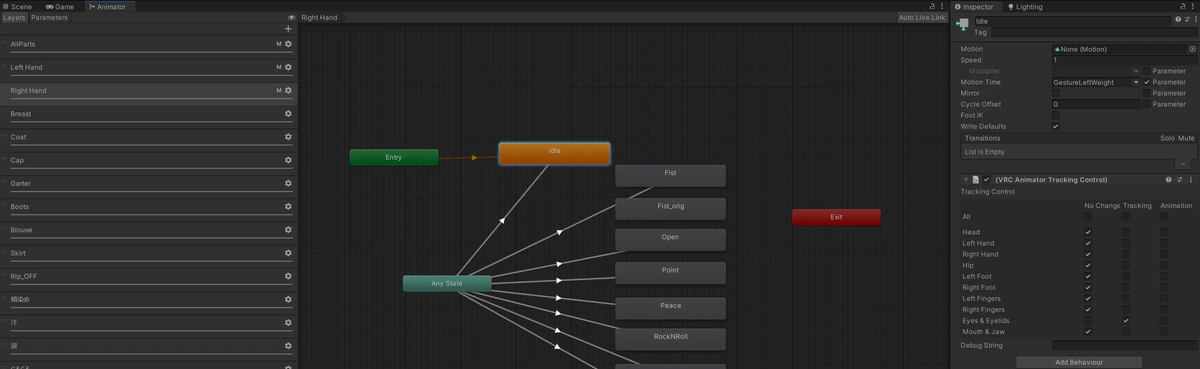This screenshot has height=369, width=1200.
Task: Toggle Write Defaults checkbox
Action: click(x=1056, y=126)
